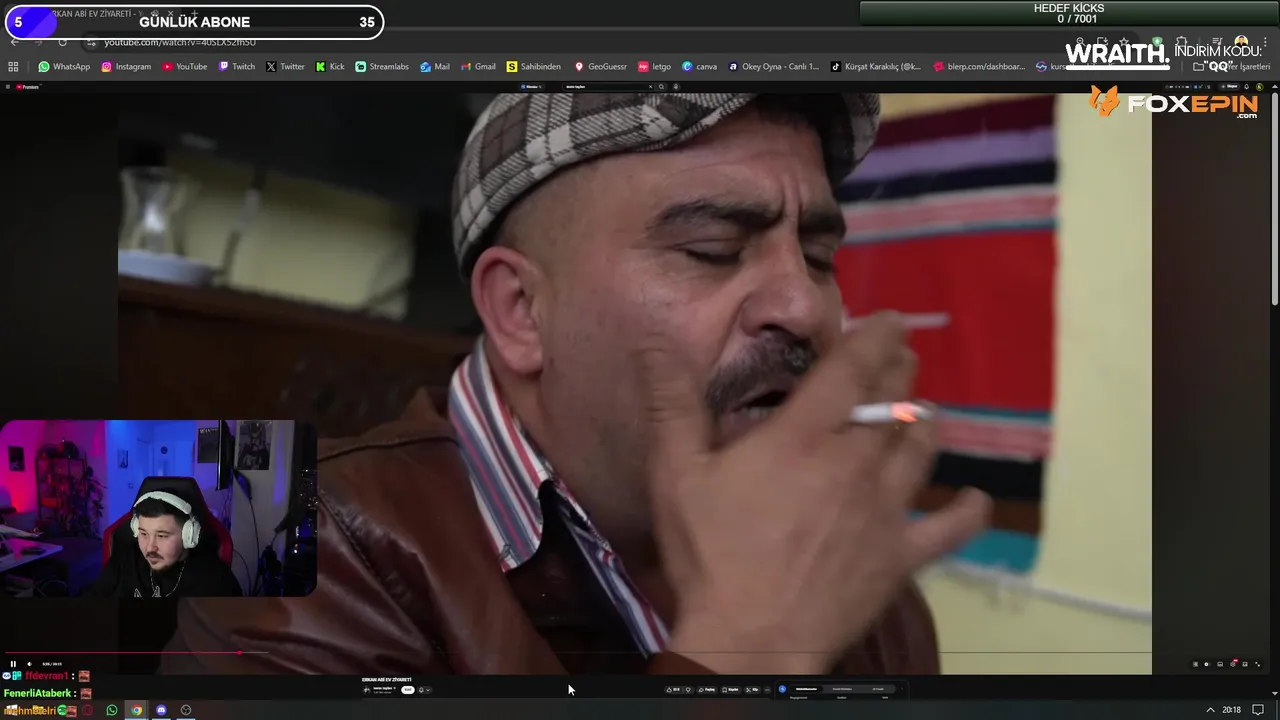Create a clip of the video
The image size is (1280, 720).
[751, 689]
